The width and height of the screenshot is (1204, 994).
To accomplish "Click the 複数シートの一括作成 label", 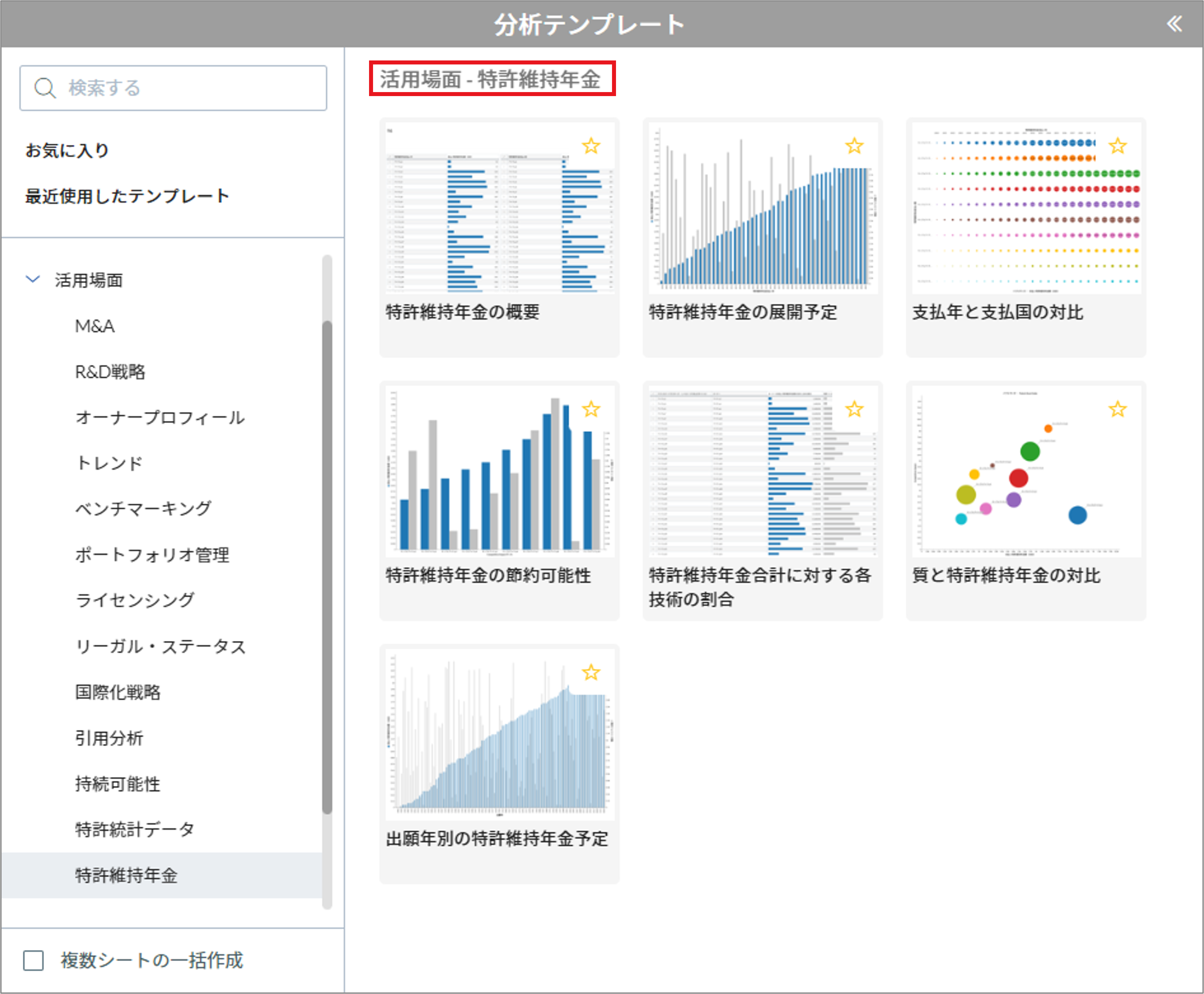I will (x=152, y=960).
